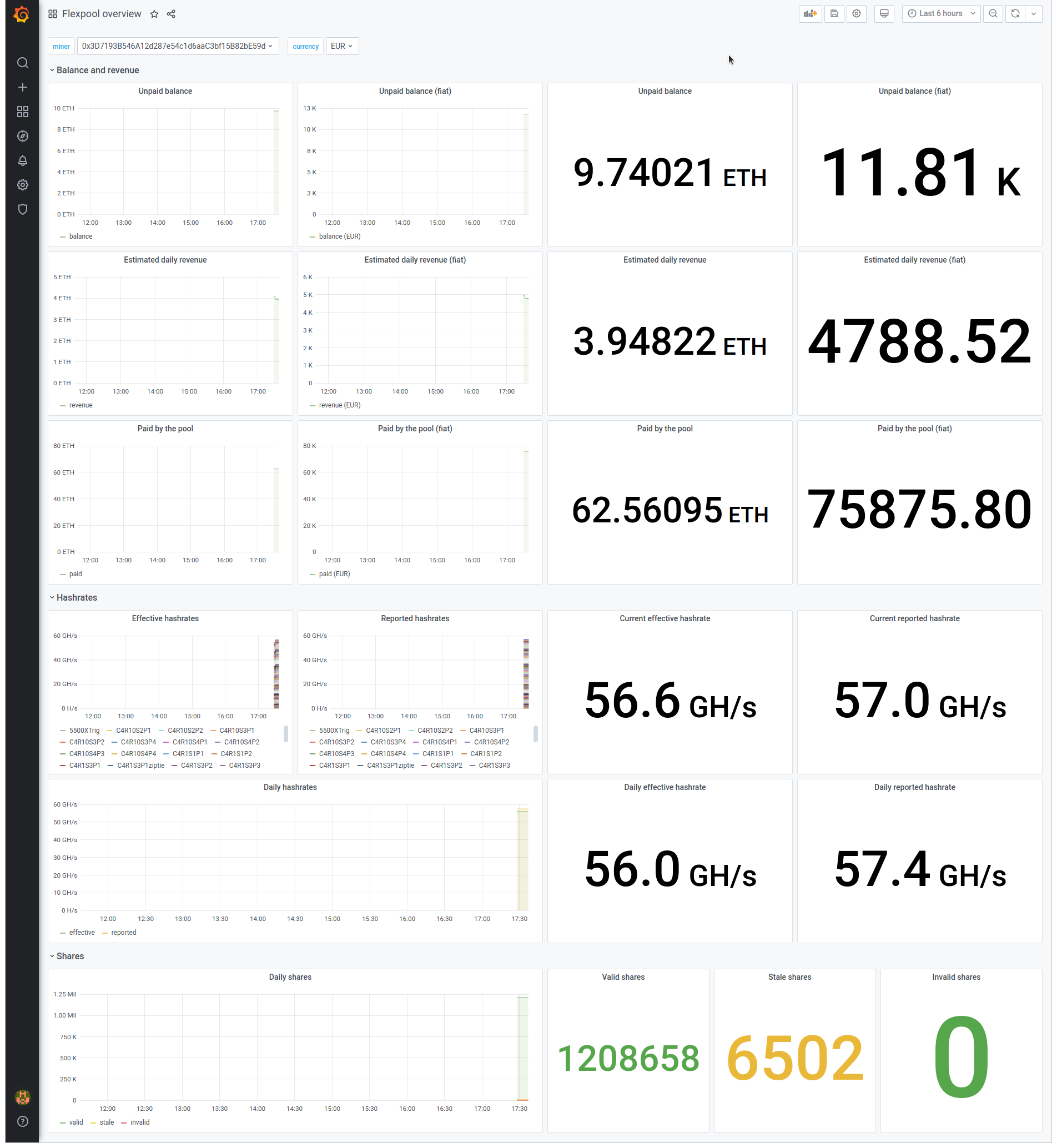The width and height of the screenshot is (1057, 1148).
Task: Open the EUR currency dropdown
Action: point(343,46)
